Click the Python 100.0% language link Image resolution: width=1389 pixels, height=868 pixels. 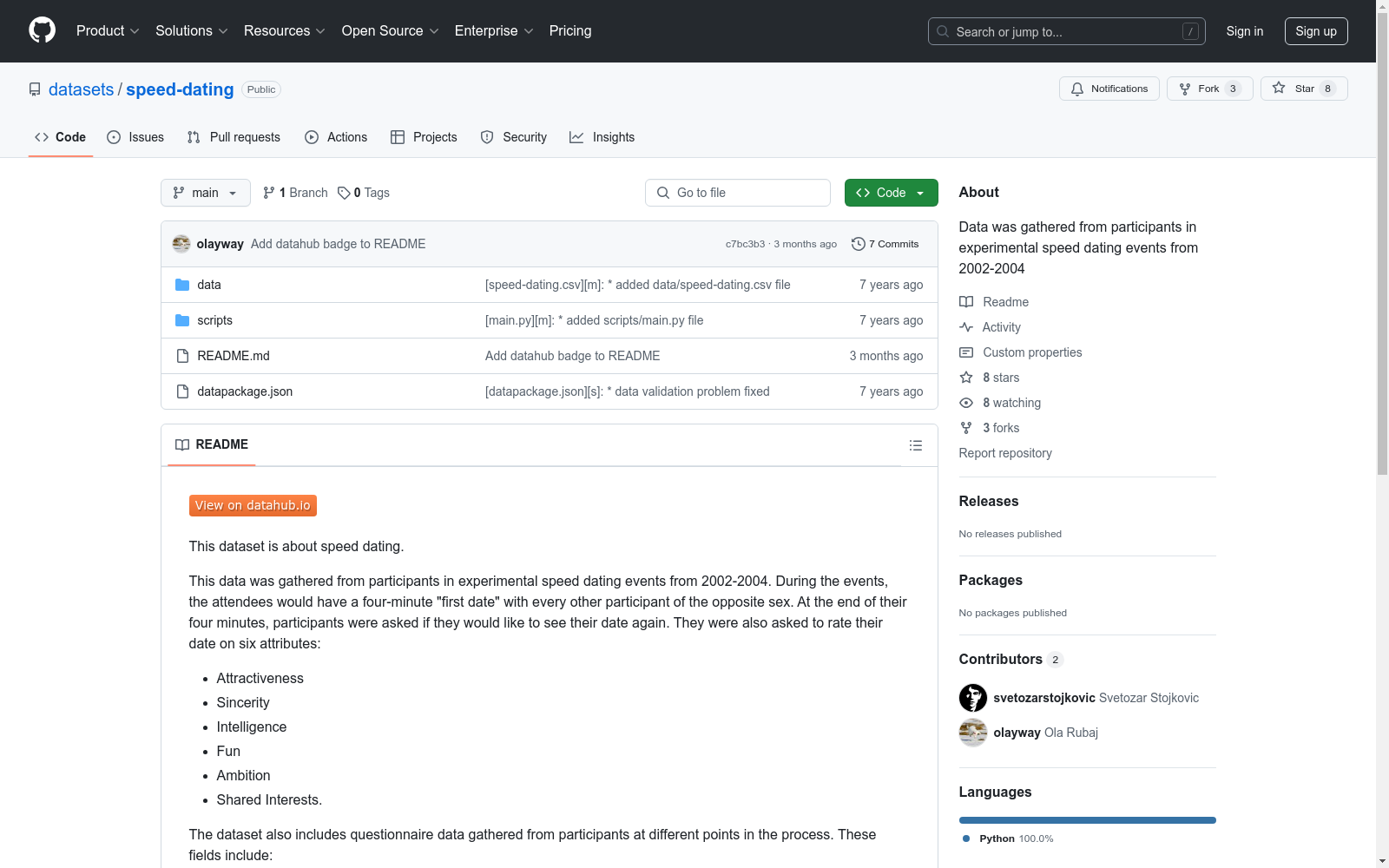[1008, 838]
